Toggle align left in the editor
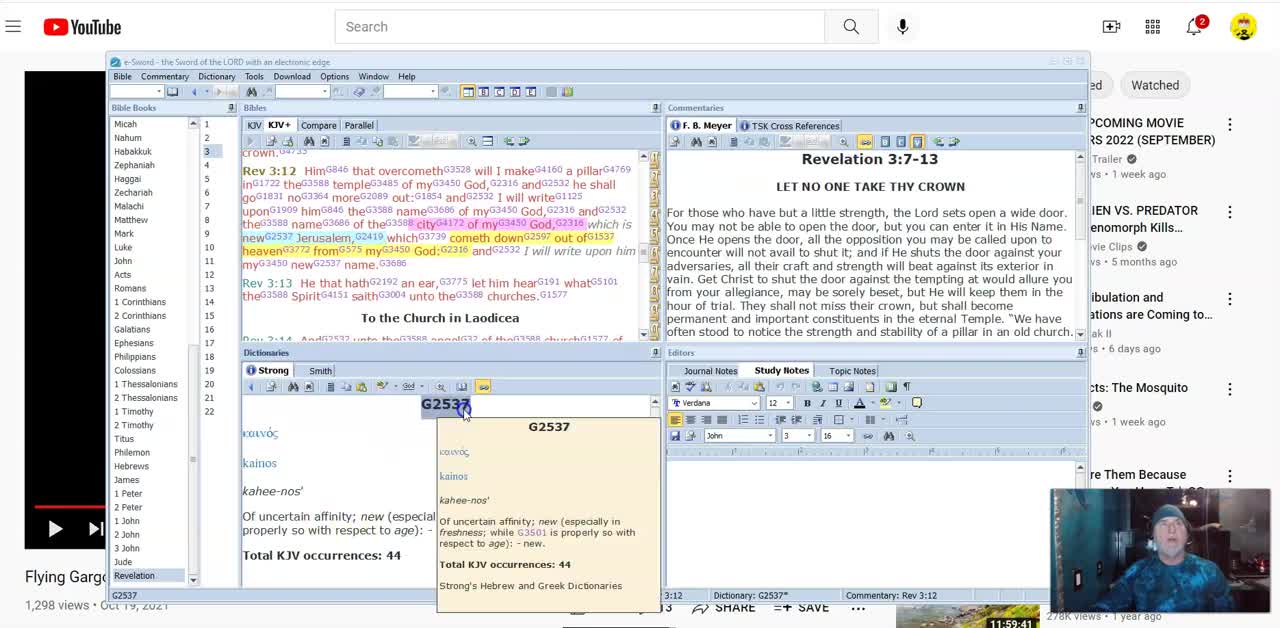The width and height of the screenshot is (1280, 628). pyautogui.click(x=675, y=420)
